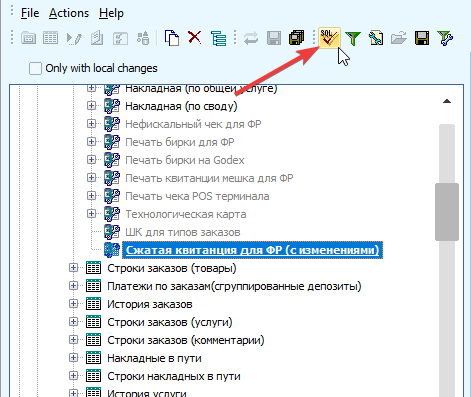Click table icon beside История заказов

93,304
